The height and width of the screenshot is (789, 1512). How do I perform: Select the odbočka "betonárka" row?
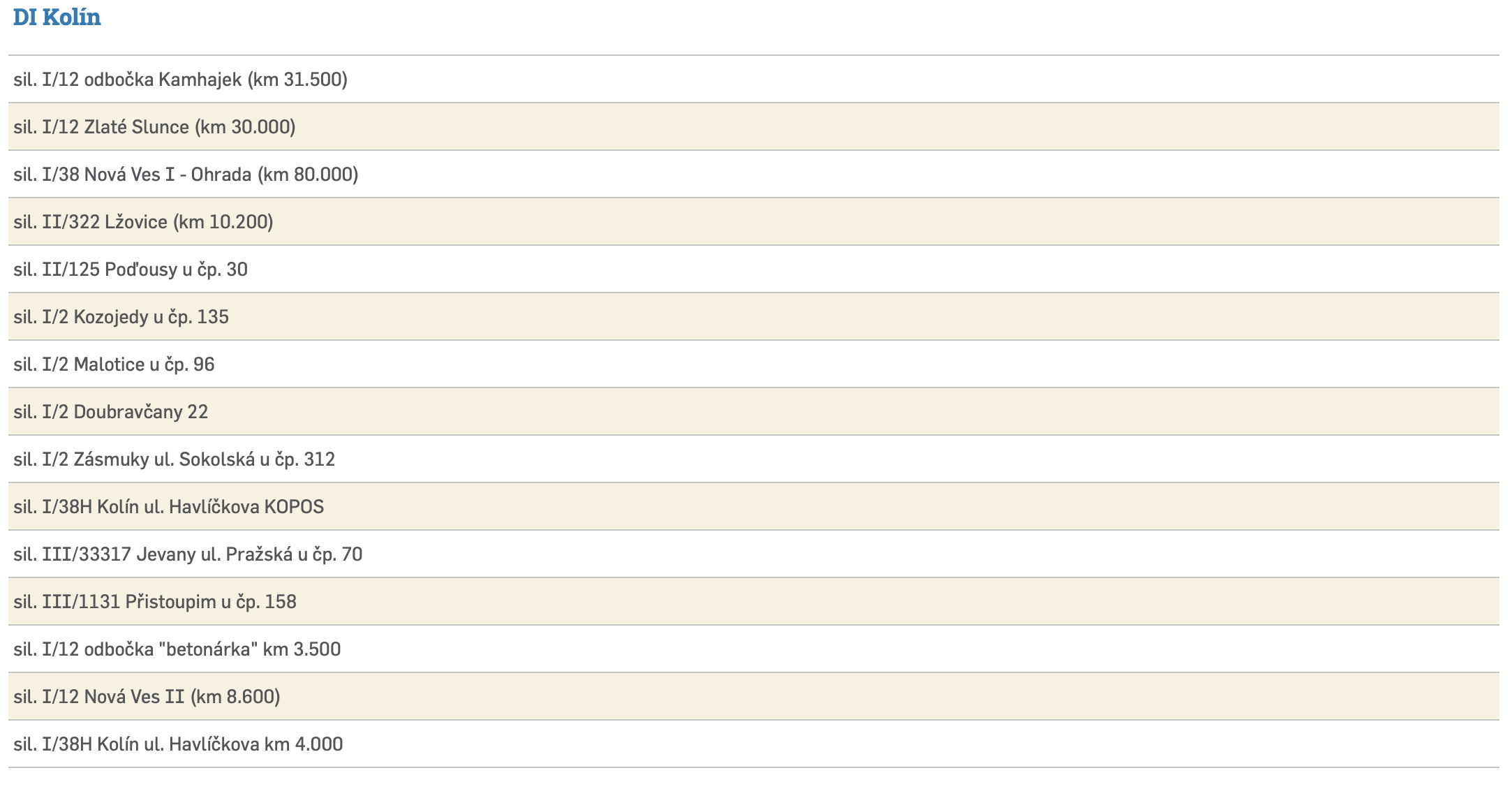[x=177, y=649]
